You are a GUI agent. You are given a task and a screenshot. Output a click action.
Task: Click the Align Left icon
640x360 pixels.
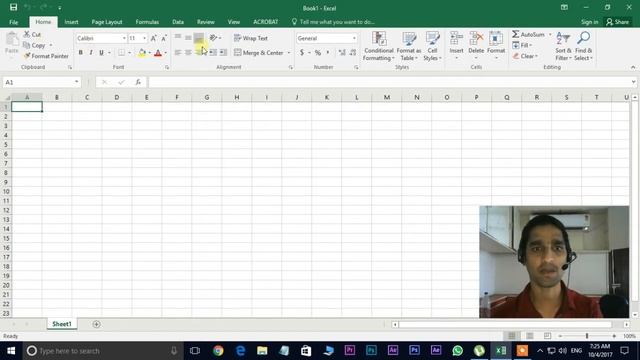coord(178,53)
